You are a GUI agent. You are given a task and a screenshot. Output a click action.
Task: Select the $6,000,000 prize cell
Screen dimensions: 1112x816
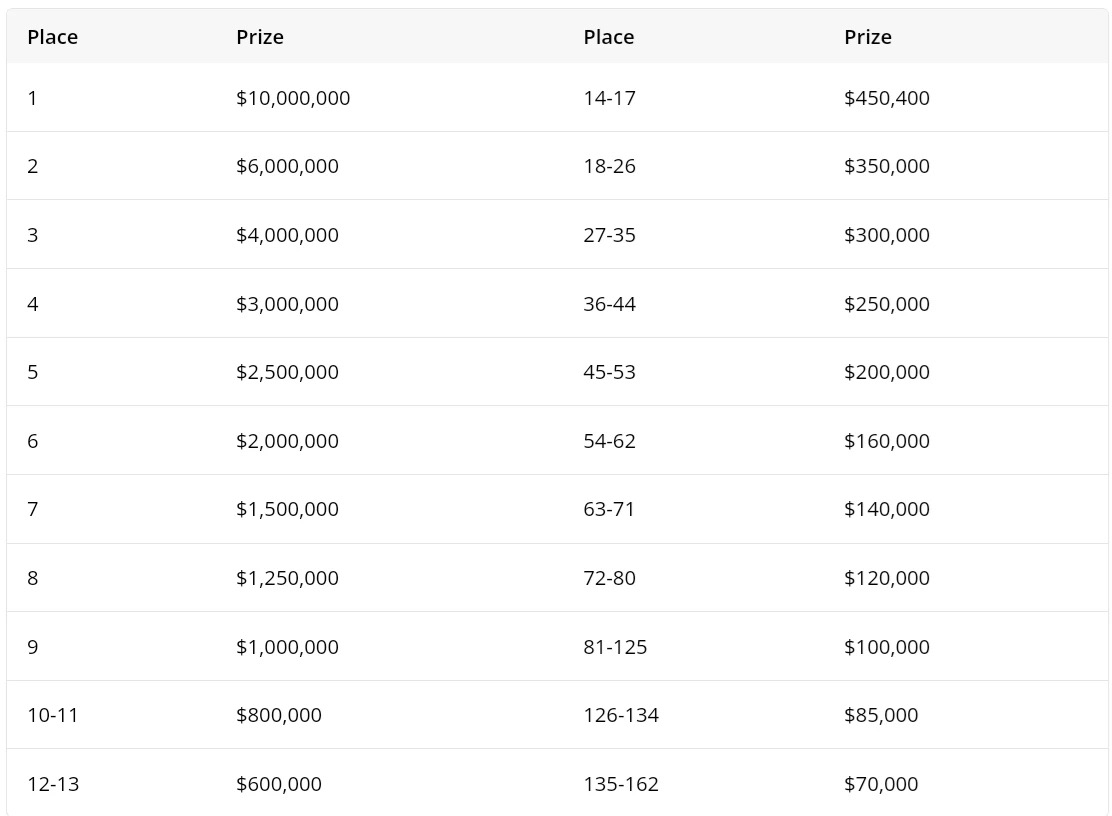coord(287,166)
